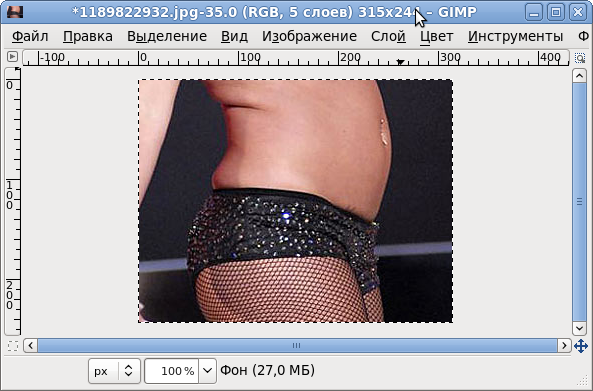Click the horizontal scrollbar thumb
The height and width of the screenshot is (391, 593).
297,345
